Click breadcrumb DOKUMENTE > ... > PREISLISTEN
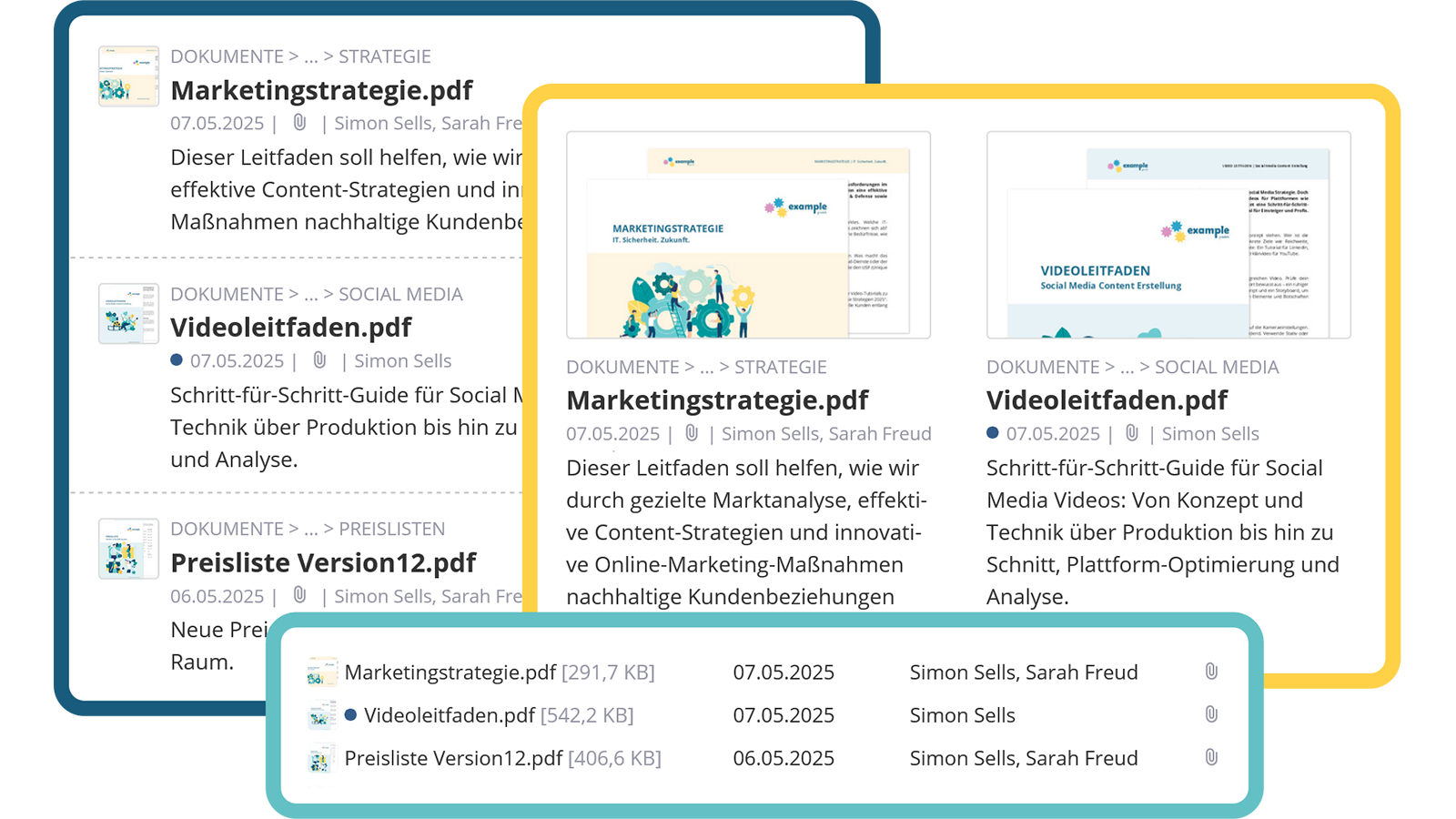1456x819 pixels. pos(308,529)
